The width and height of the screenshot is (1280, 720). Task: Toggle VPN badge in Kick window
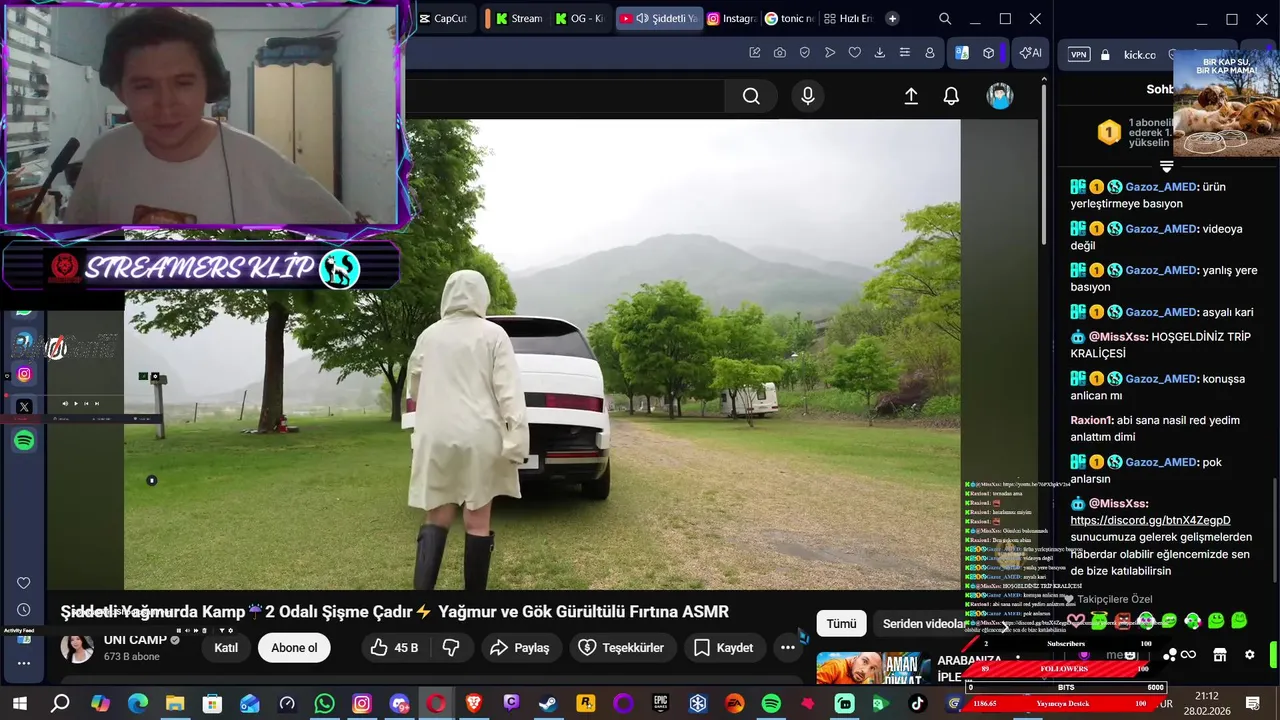click(x=1079, y=55)
